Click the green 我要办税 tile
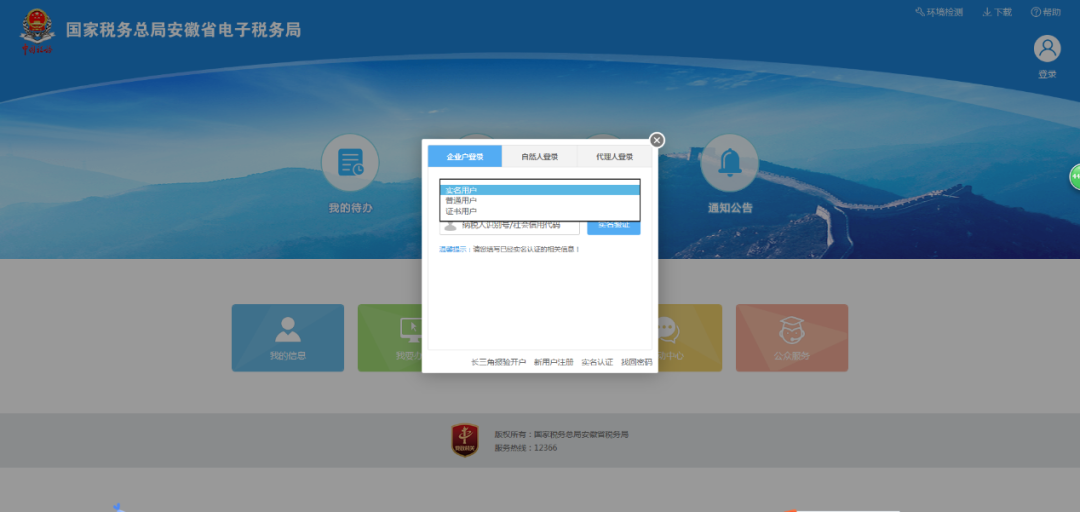Screen dimensions: 1080x512 pyautogui.click(x=390, y=338)
